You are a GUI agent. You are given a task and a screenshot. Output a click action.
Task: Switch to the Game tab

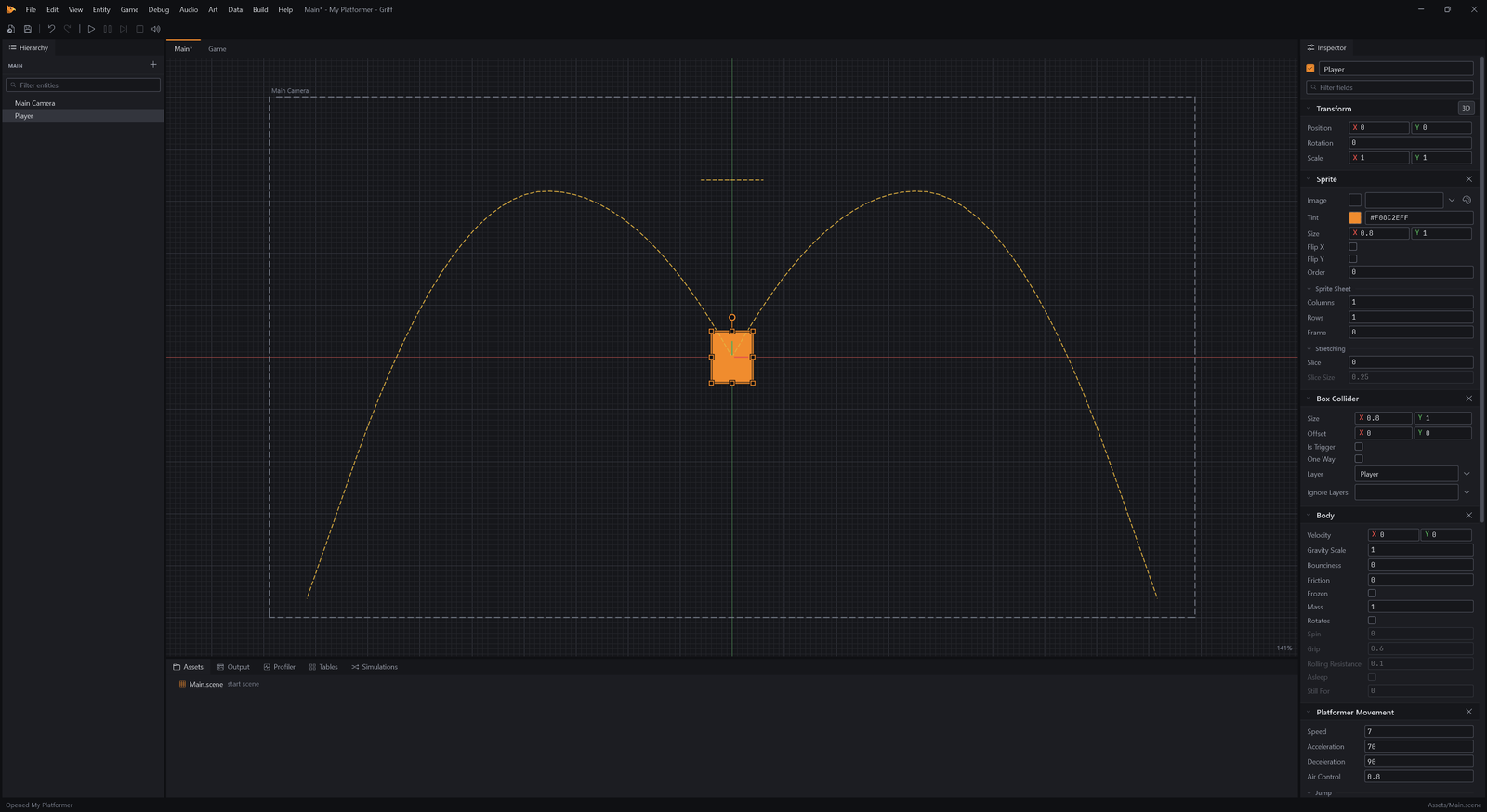217,49
